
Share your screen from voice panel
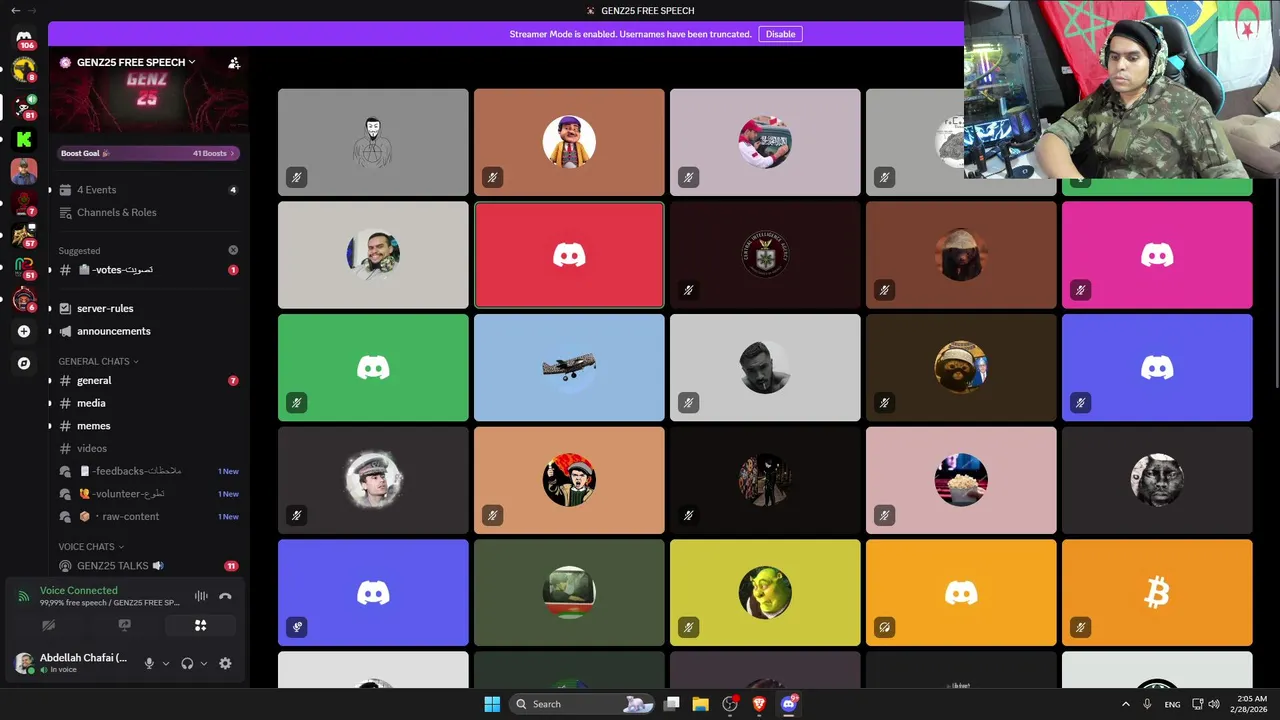pos(124,625)
